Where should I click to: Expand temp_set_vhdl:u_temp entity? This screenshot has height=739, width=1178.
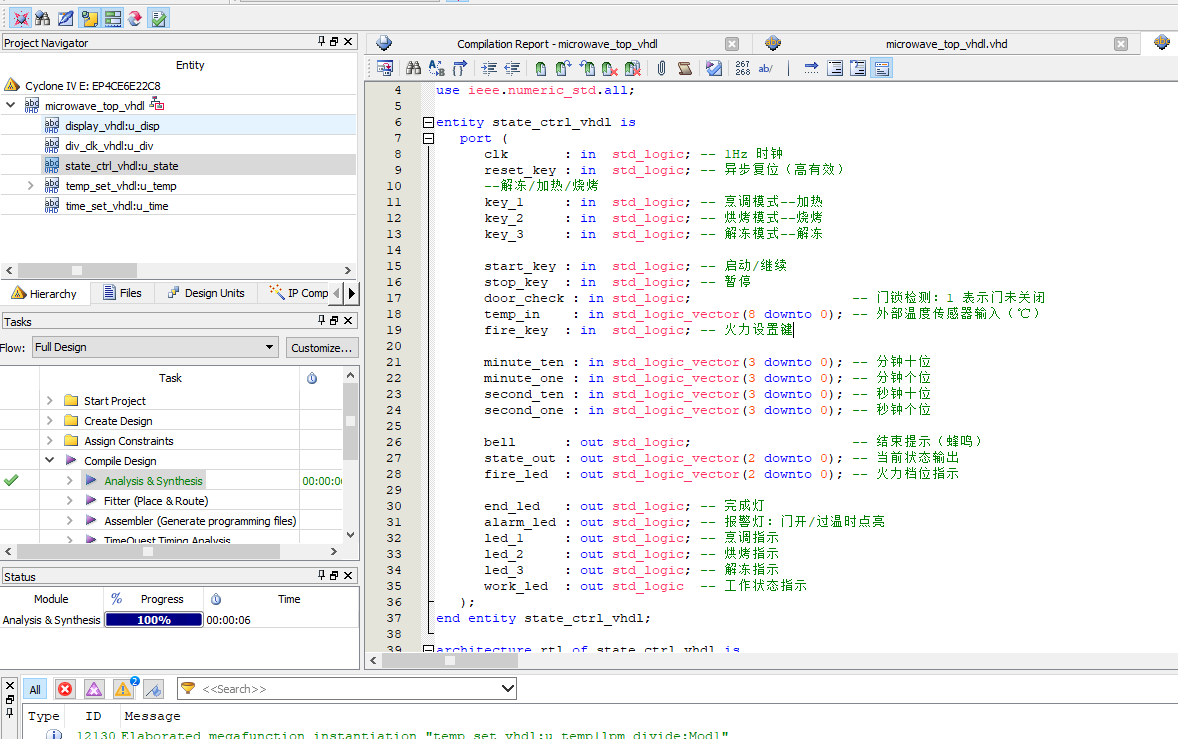click(x=30, y=186)
